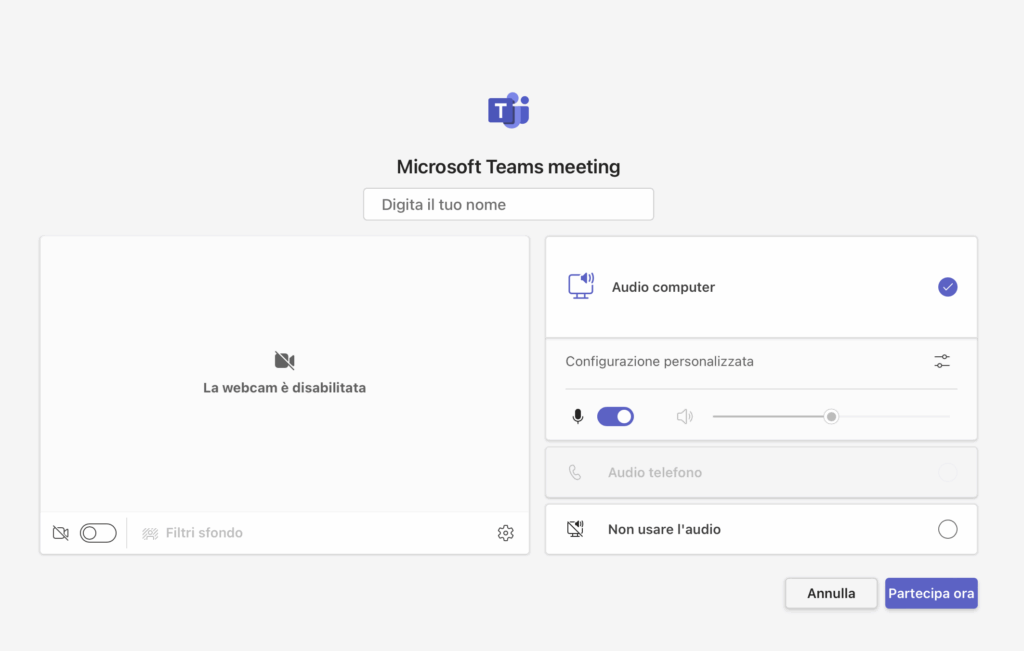Click the no-audio muted monitor icon

(575, 529)
